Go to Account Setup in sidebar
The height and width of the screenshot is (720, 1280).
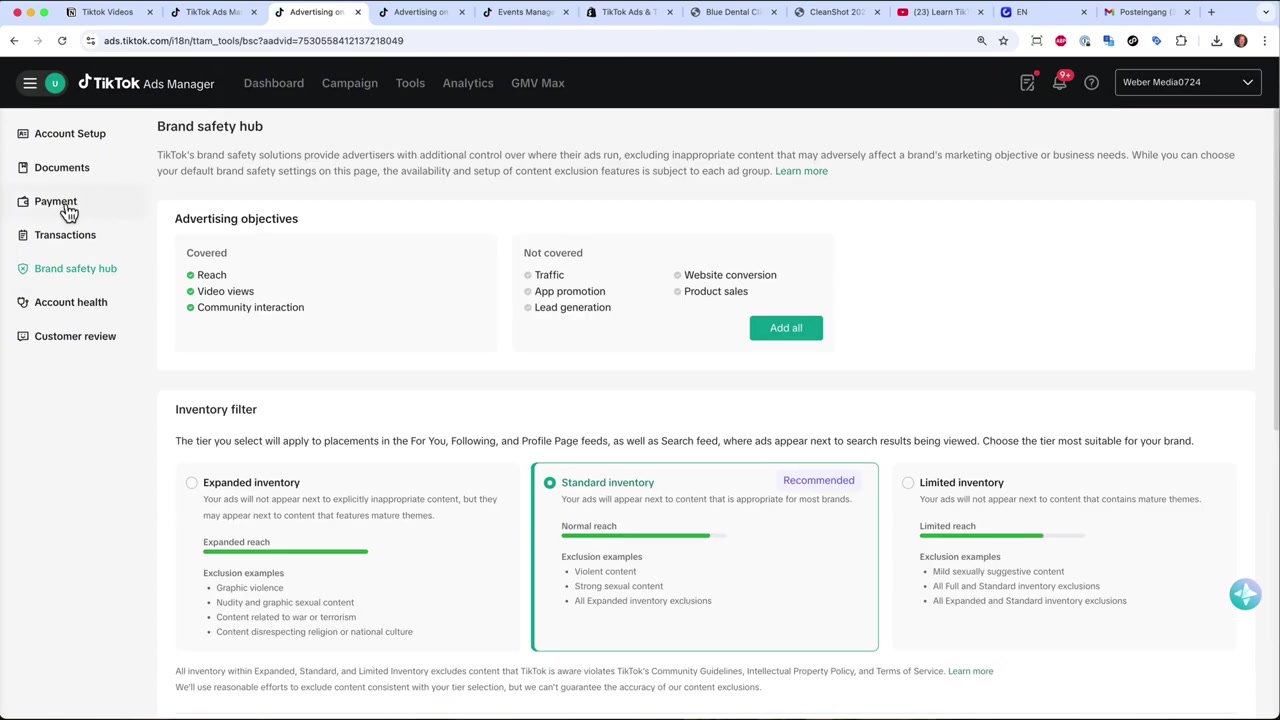click(70, 134)
